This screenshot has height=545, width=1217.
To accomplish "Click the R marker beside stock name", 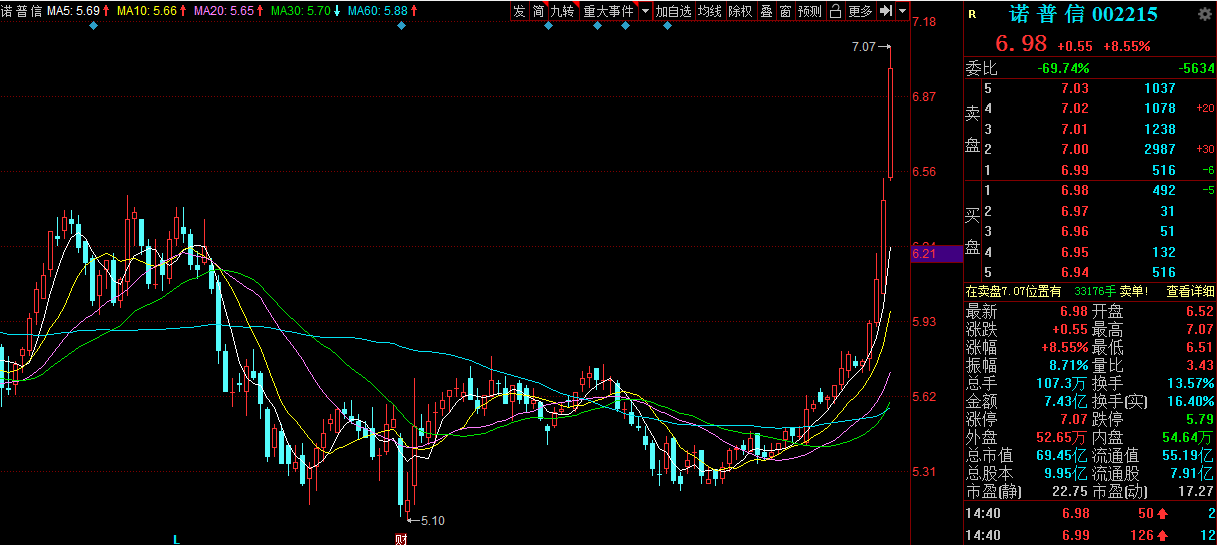I will coord(972,15).
